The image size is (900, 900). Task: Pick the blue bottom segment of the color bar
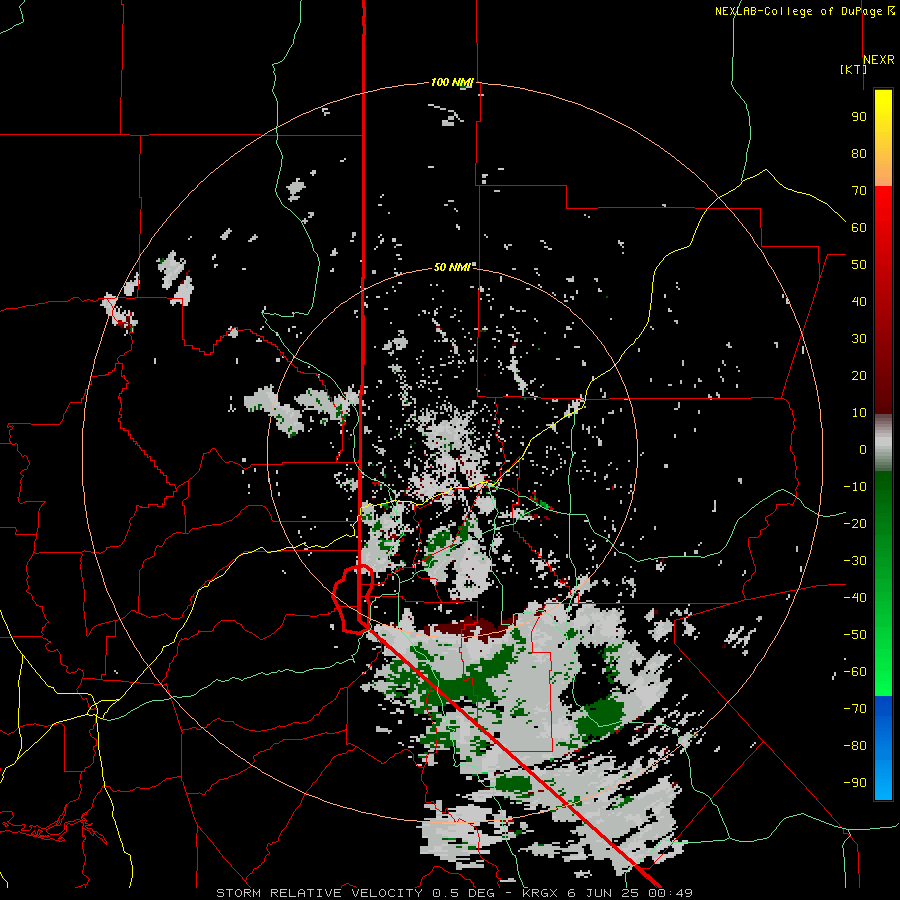(883, 748)
